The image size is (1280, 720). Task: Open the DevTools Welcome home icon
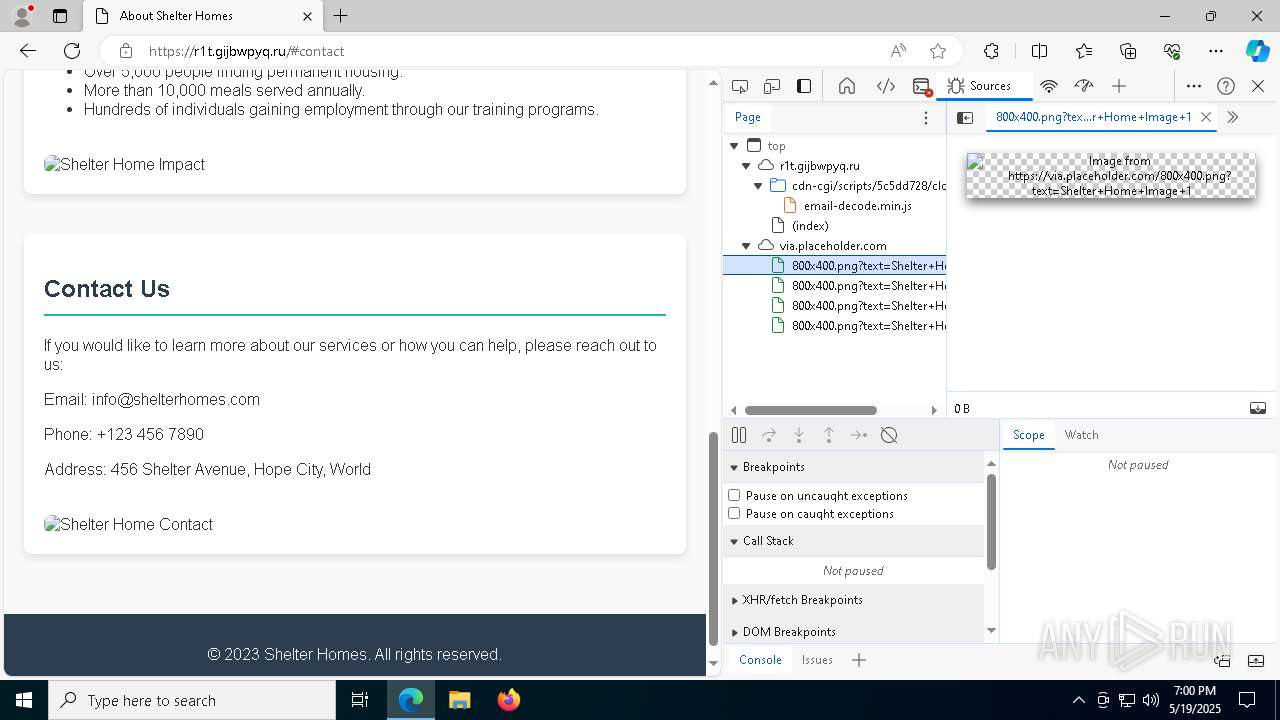[x=847, y=86]
